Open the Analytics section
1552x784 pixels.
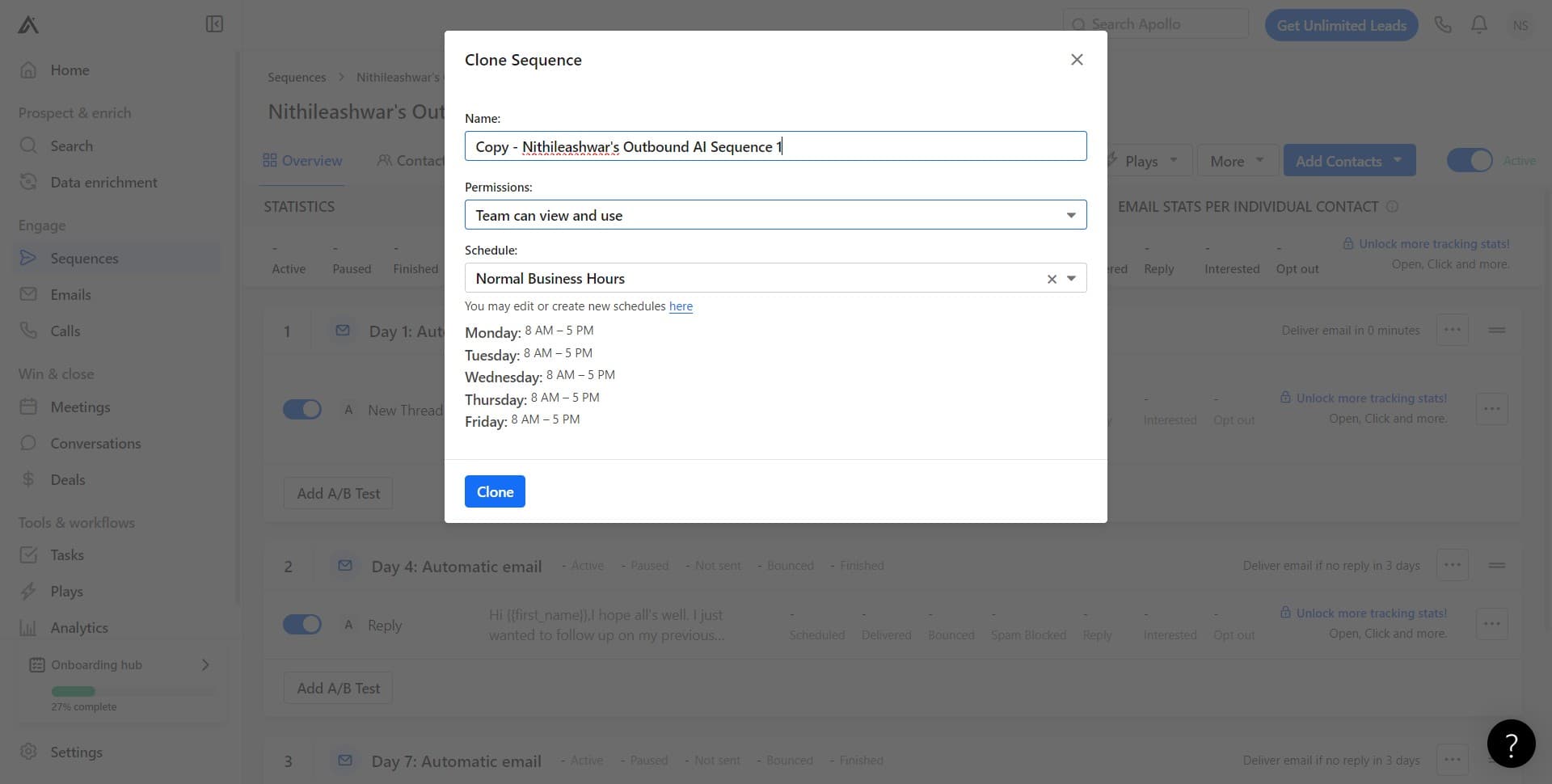[x=78, y=627]
